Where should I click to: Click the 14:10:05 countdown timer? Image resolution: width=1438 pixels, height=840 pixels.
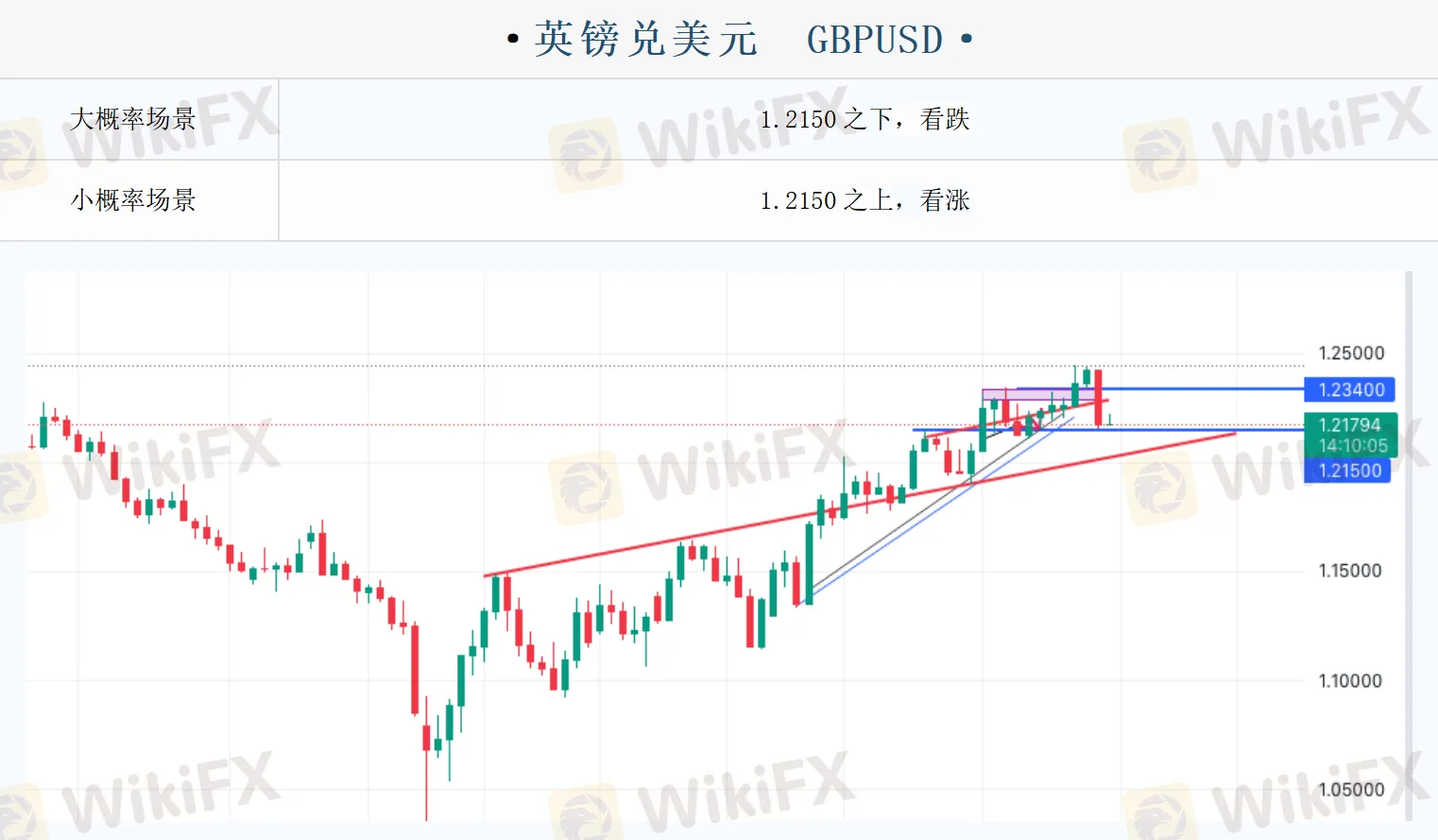point(1353,445)
